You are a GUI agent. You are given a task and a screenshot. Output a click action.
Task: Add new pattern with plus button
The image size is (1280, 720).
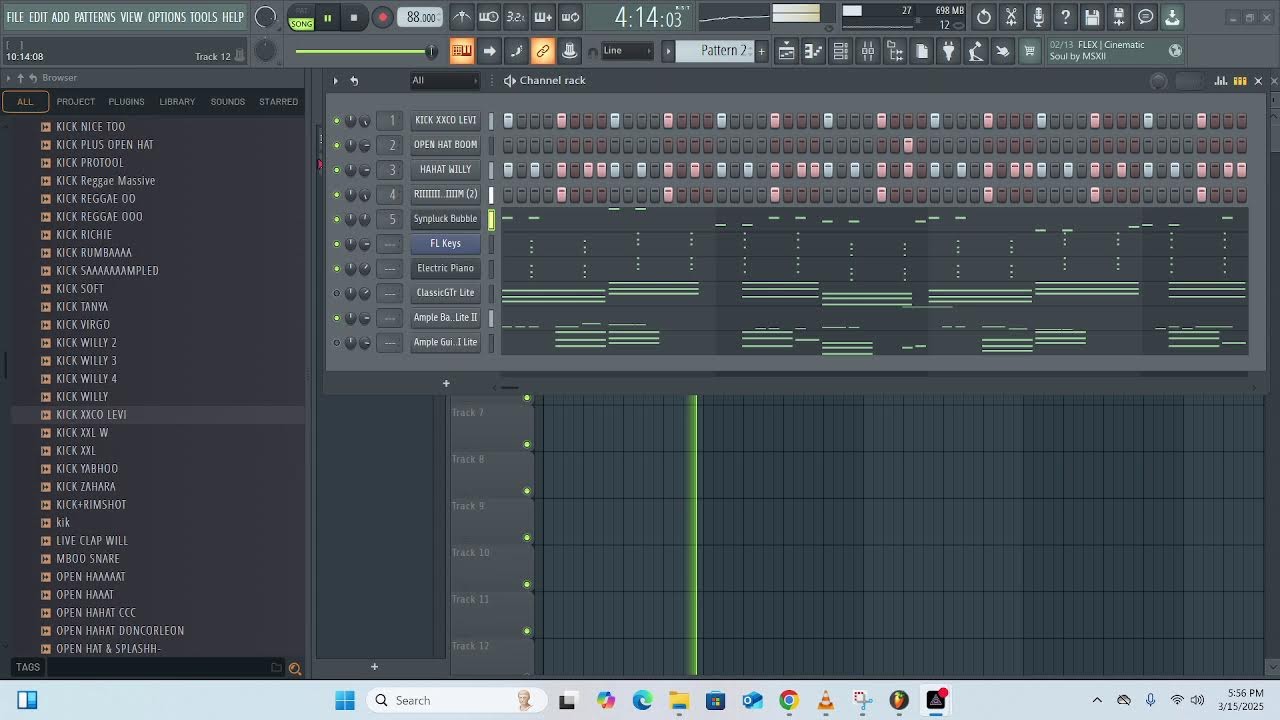point(761,51)
